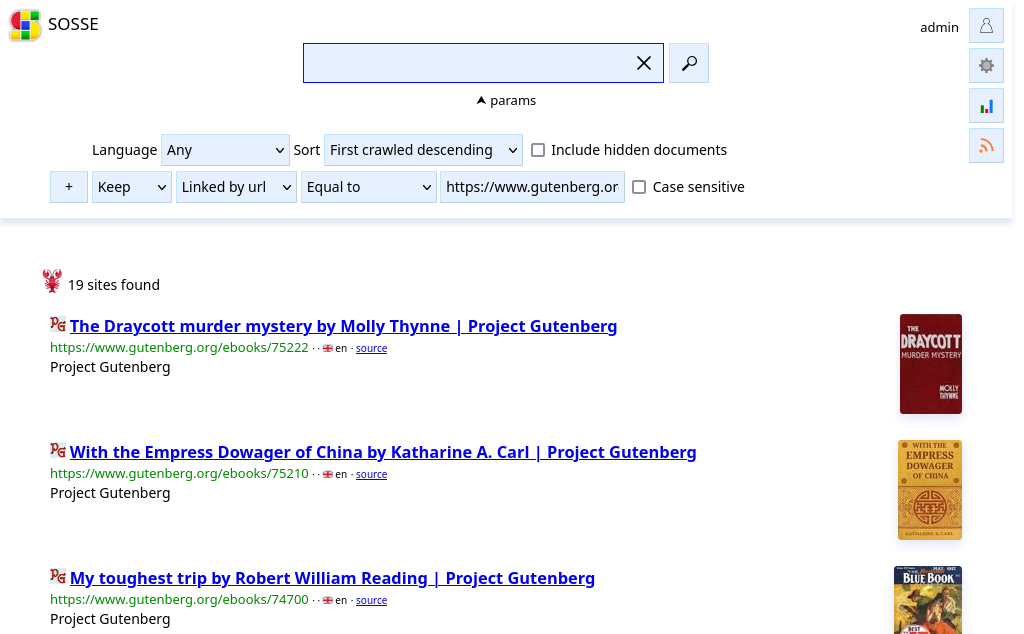This screenshot has height=634, width=1024.
Task: Click the admin username text
Action: point(939,27)
